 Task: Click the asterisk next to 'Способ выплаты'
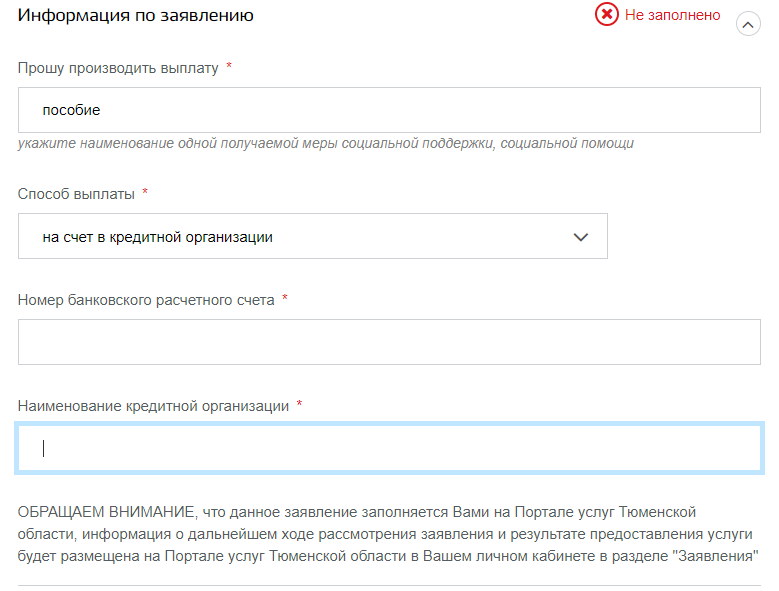pyautogui.click(x=145, y=192)
